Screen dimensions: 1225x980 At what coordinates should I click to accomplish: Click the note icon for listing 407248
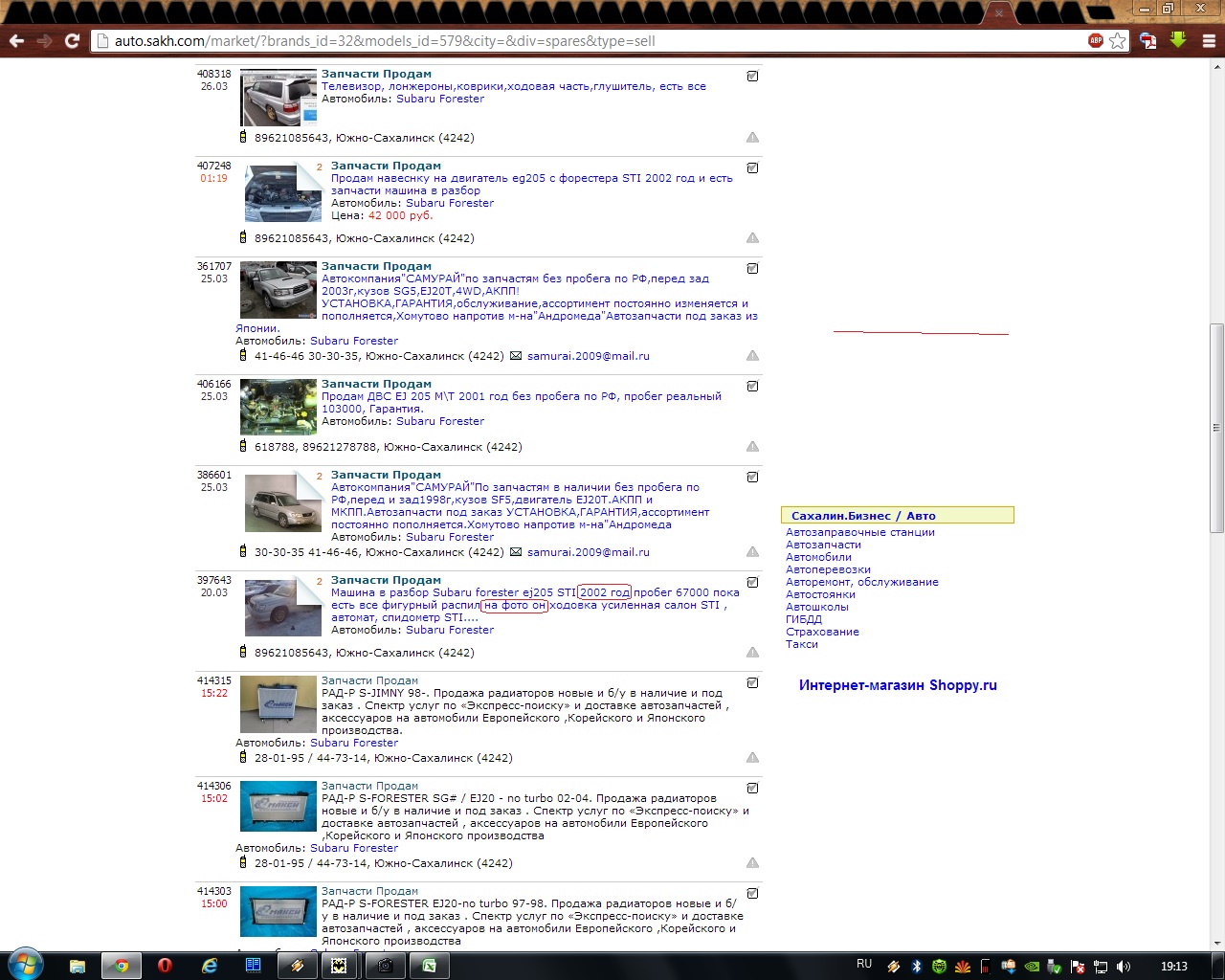click(752, 167)
